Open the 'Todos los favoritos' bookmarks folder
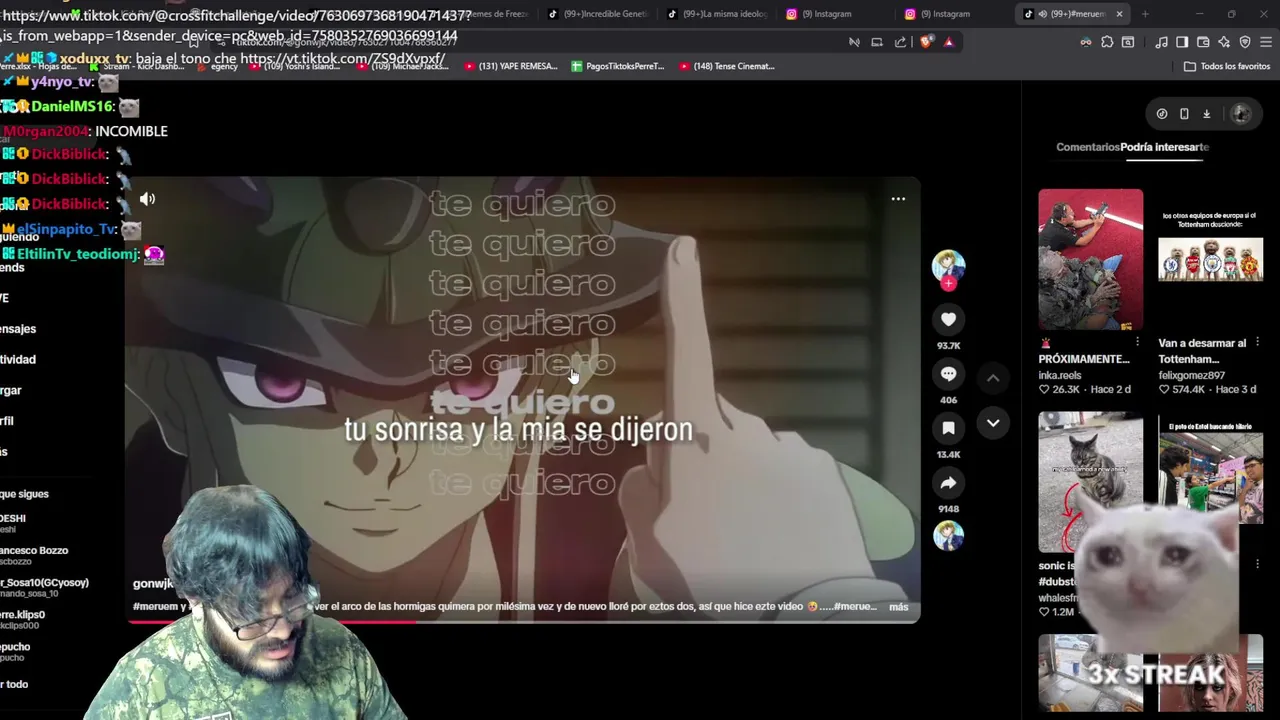The width and height of the screenshot is (1280, 720). coord(1227,66)
